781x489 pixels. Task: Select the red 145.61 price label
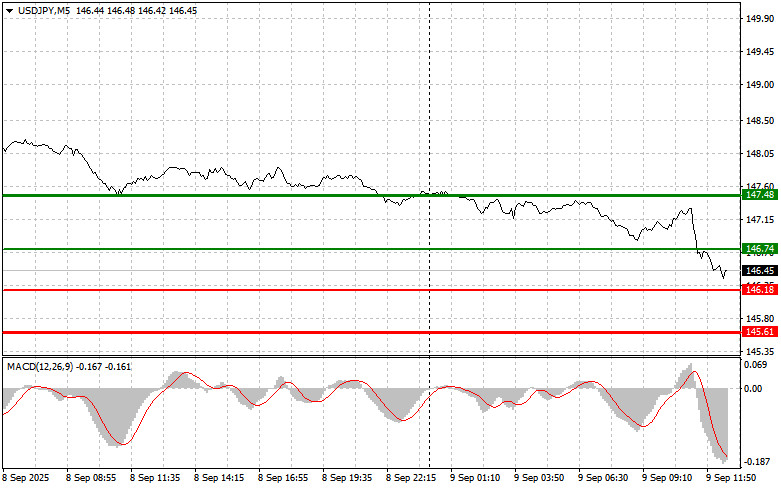click(760, 331)
